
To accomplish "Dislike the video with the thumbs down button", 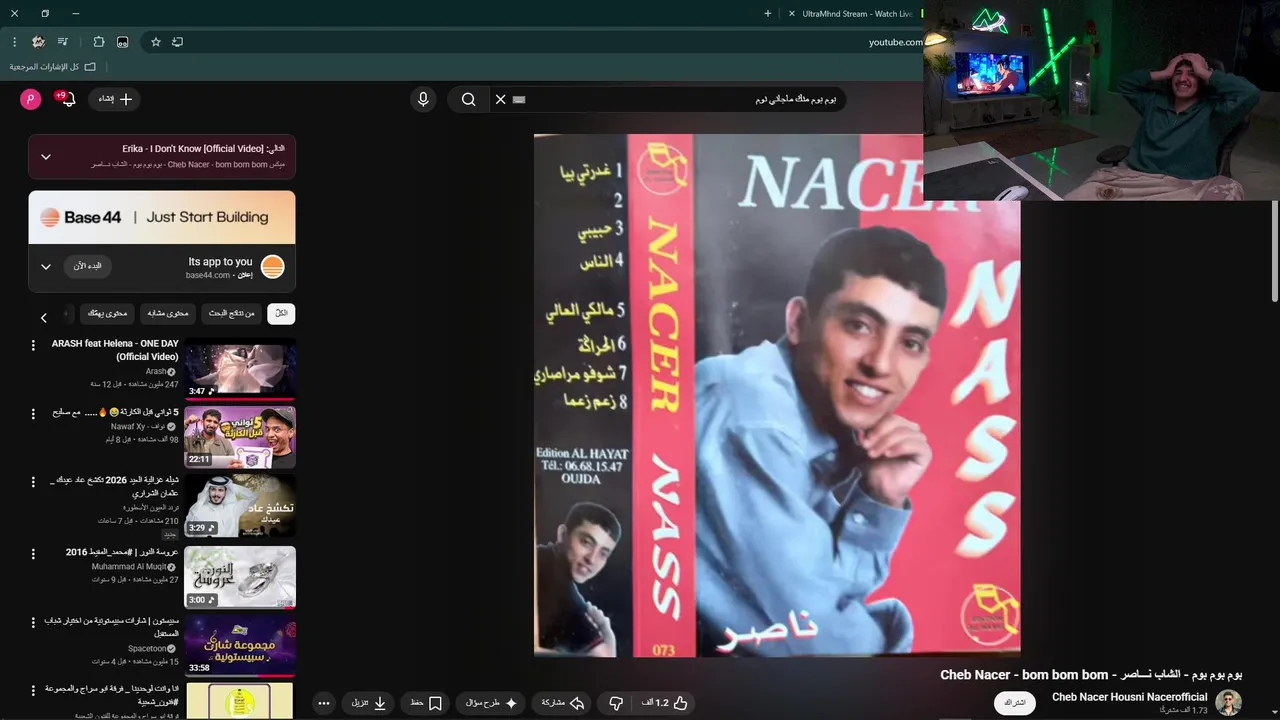I will point(616,703).
